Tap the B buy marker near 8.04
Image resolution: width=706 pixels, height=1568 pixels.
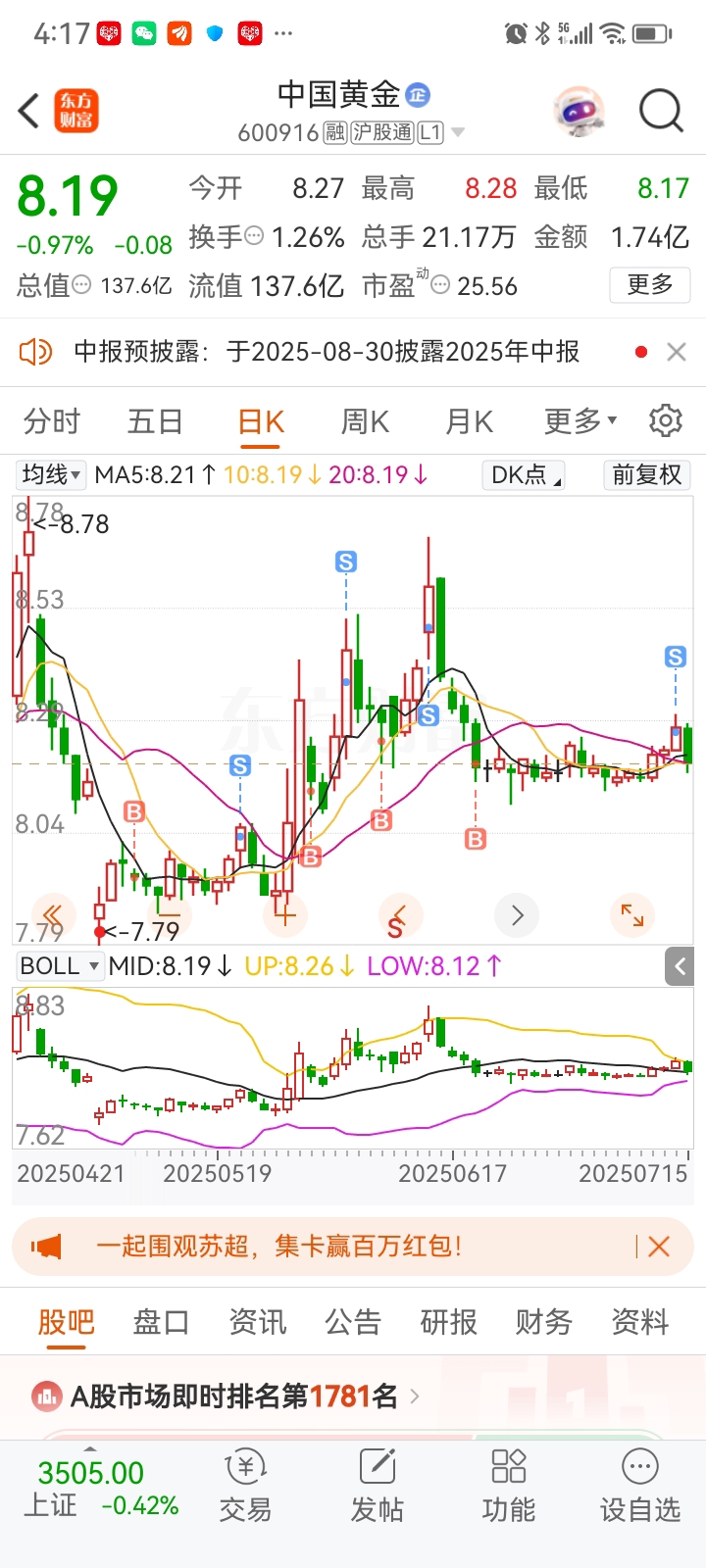point(134,811)
